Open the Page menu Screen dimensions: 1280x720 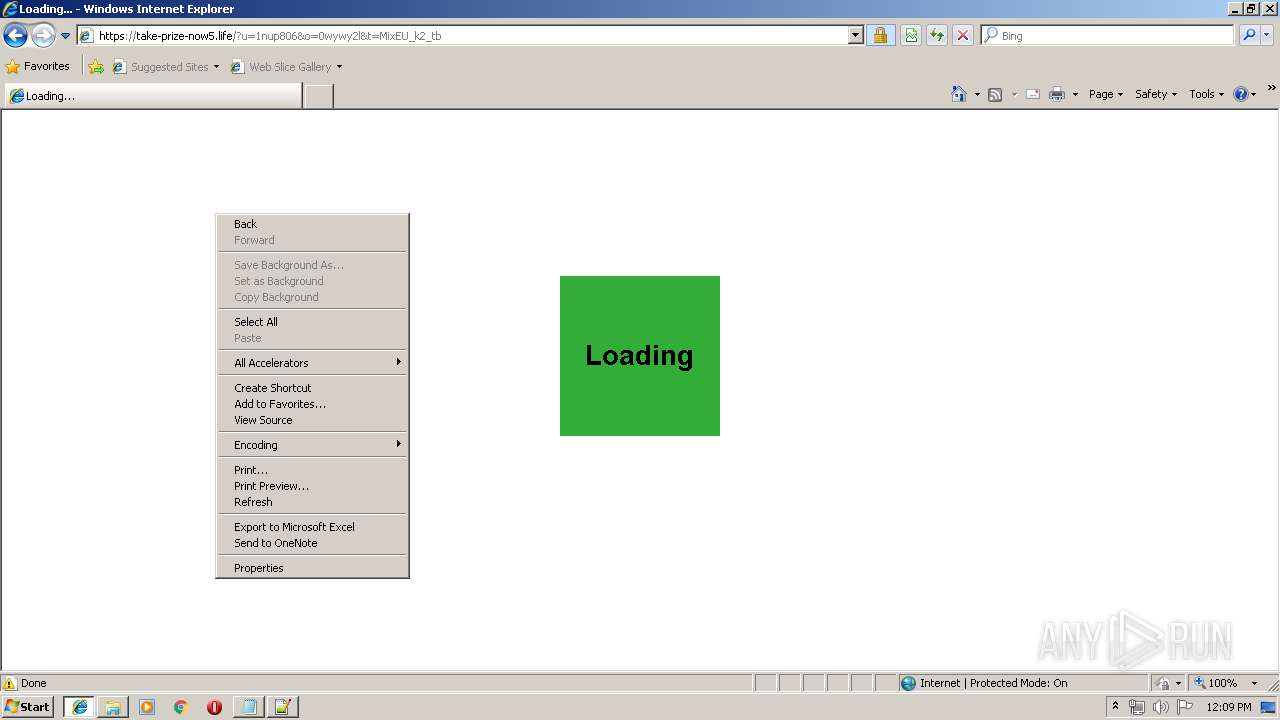[x=1105, y=94]
